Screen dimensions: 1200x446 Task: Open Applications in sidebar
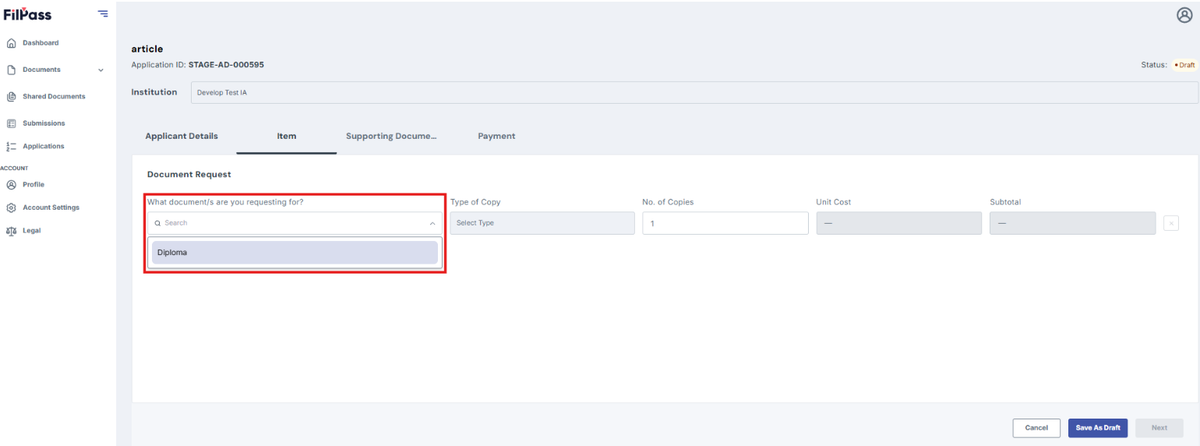43,147
